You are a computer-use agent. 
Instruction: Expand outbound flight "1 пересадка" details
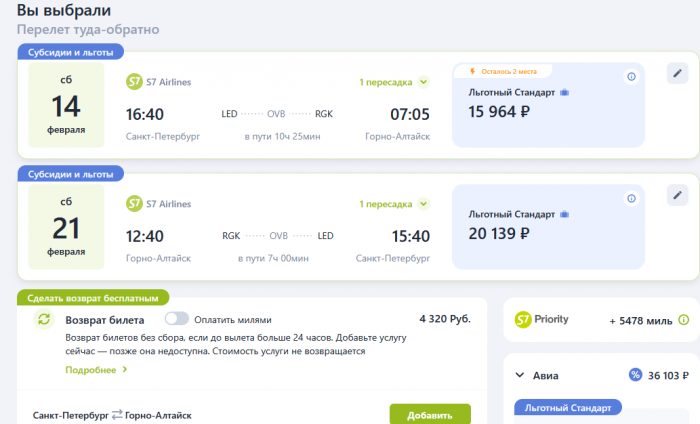click(x=423, y=82)
